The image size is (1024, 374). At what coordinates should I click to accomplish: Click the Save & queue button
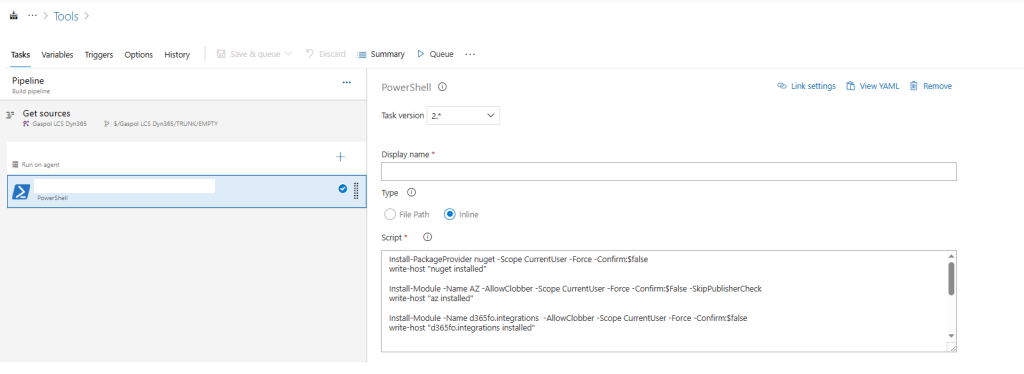coord(248,54)
